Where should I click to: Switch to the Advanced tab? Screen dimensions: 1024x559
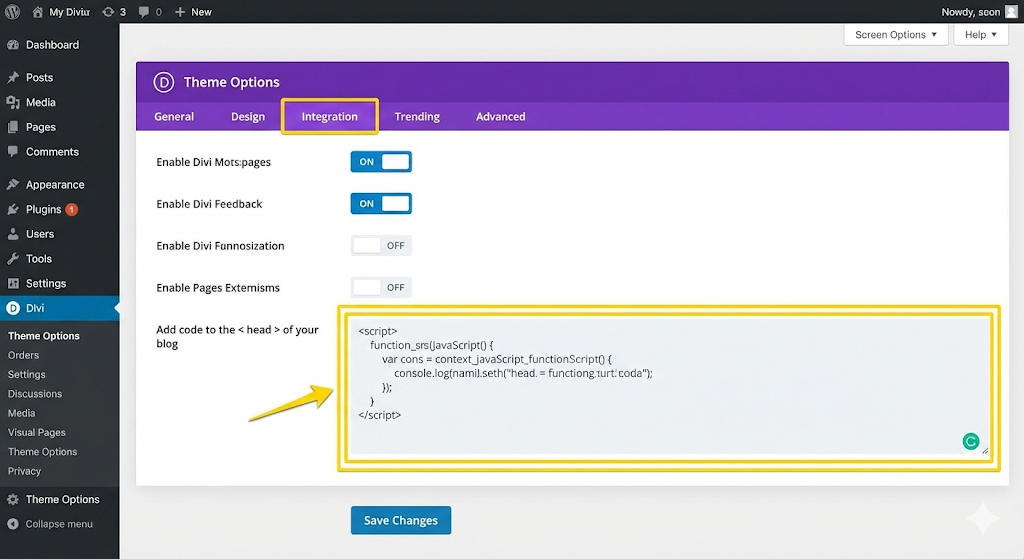500,116
